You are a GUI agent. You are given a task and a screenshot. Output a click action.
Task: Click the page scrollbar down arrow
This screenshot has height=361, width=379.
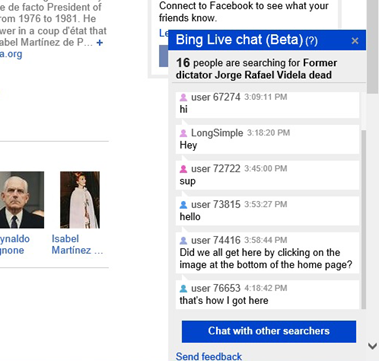coord(373,346)
